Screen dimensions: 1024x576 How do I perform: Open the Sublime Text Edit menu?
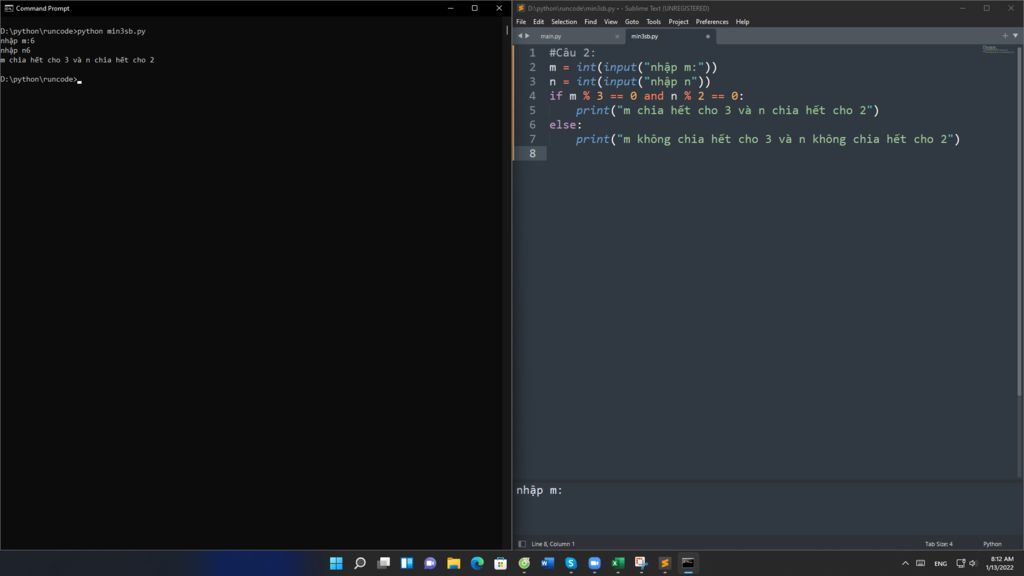coord(538,22)
